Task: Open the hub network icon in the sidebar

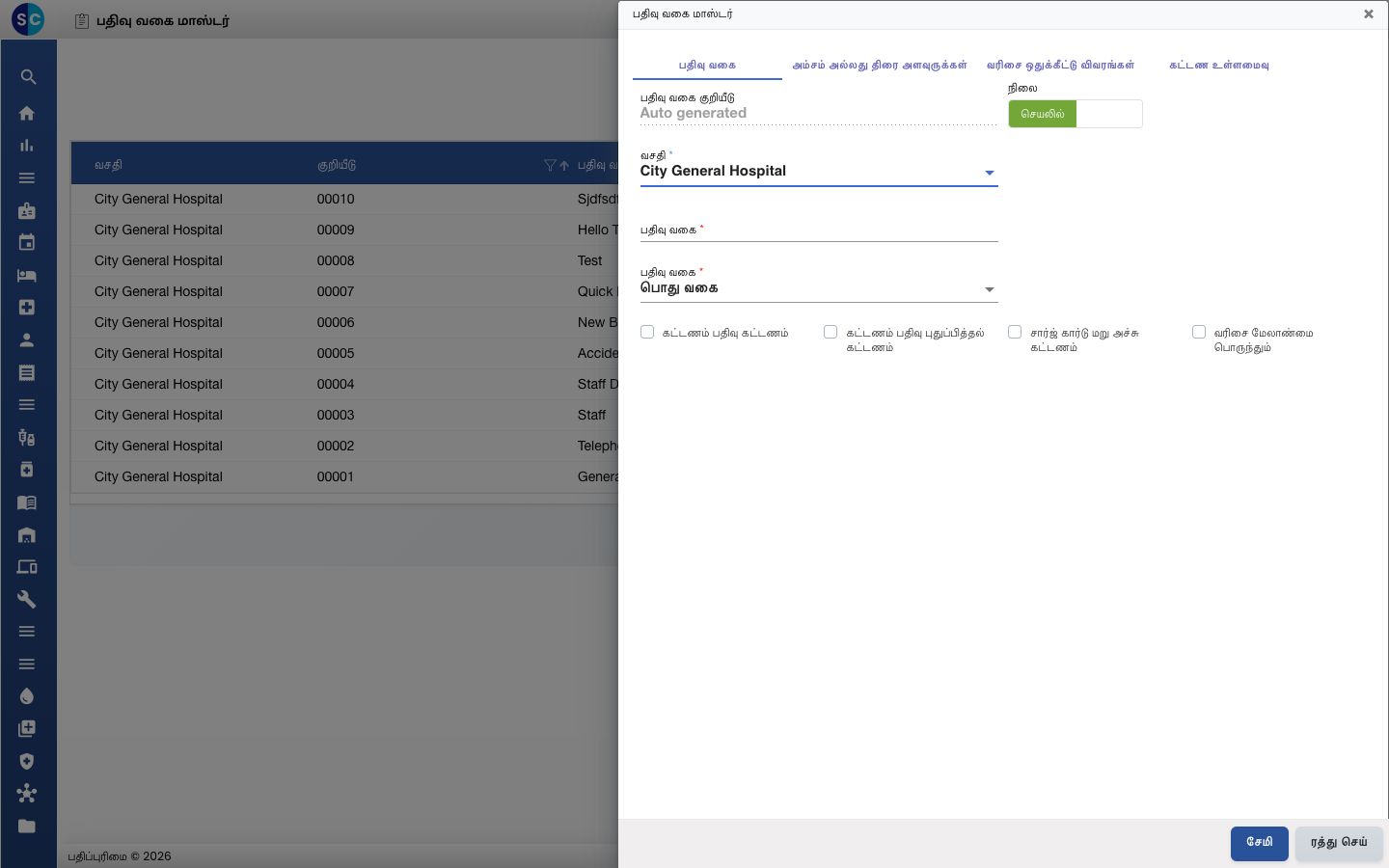Action: pos(27,794)
